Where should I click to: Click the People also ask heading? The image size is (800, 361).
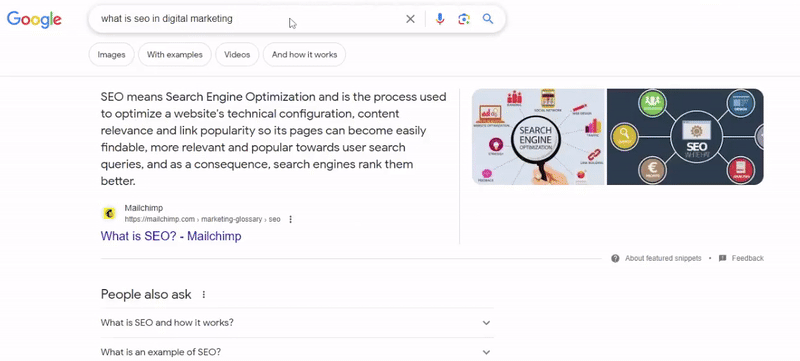coord(146,294)
